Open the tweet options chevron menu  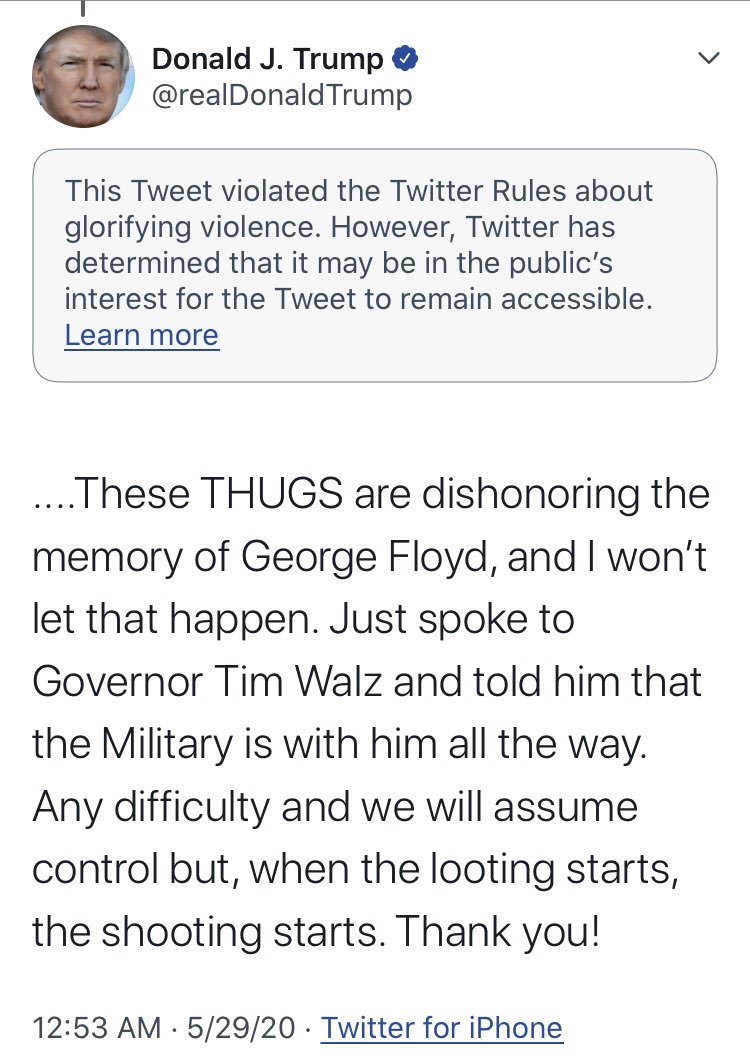708,60
